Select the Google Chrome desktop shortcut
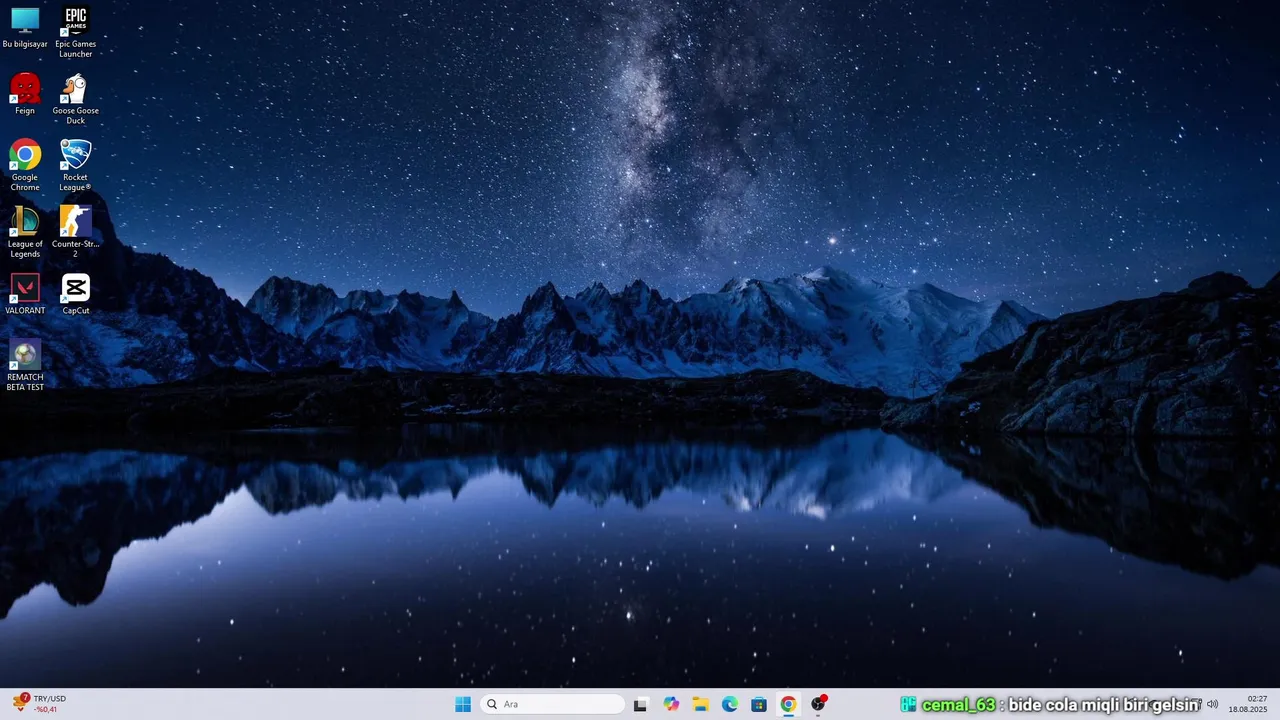Screen dimensions: 1280x720 (25, 165)
